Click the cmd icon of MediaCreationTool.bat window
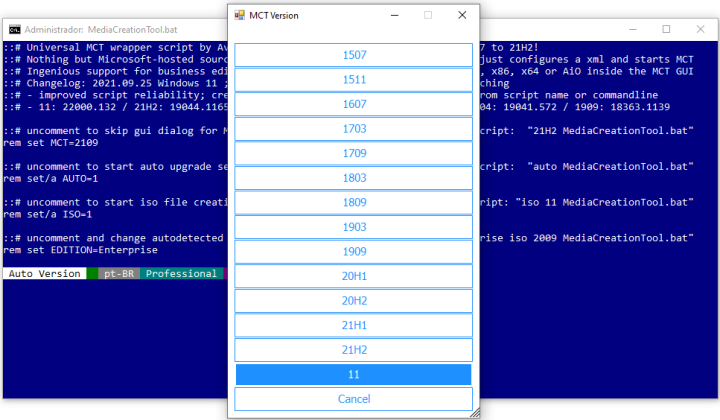The height and width of the screenshot is (420, 720). point(15,30)
